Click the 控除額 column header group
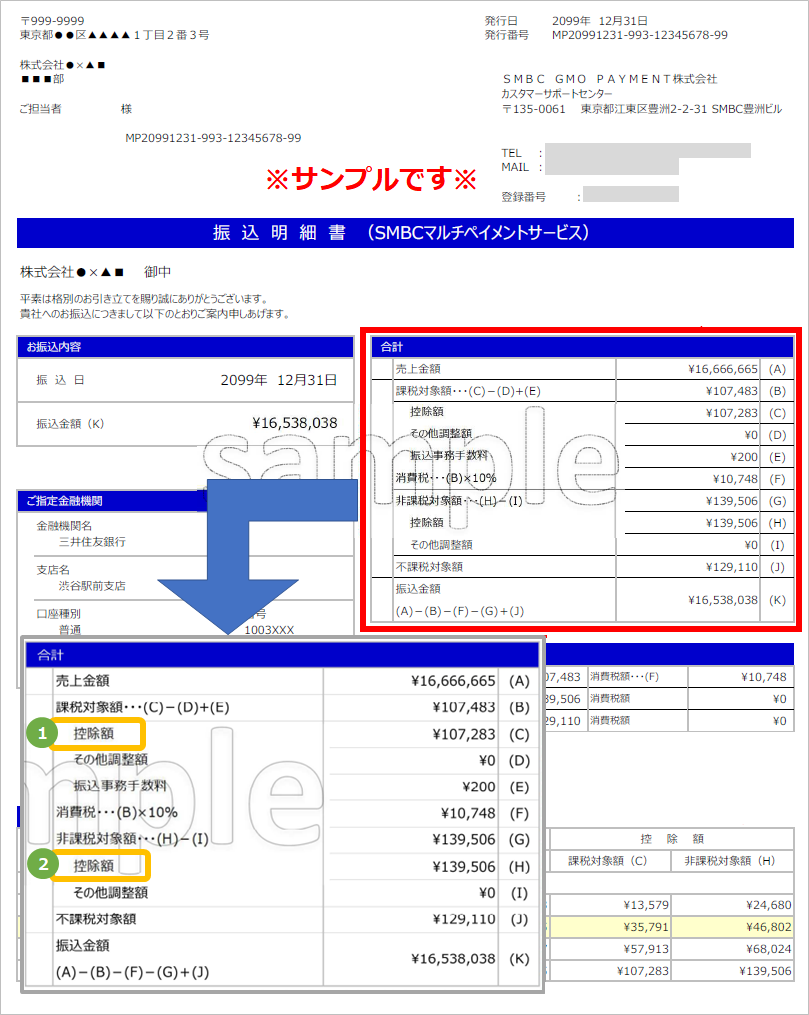 pos(672,838)
